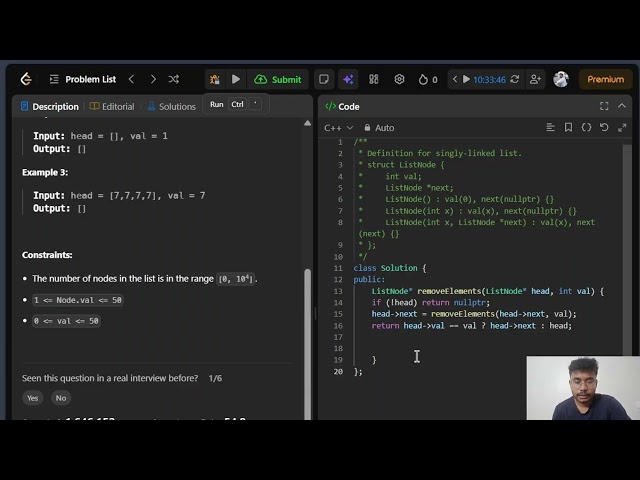Click the removeElements function signature line
The width and height of the screenshot is (640, 480).
coord(488,291)
